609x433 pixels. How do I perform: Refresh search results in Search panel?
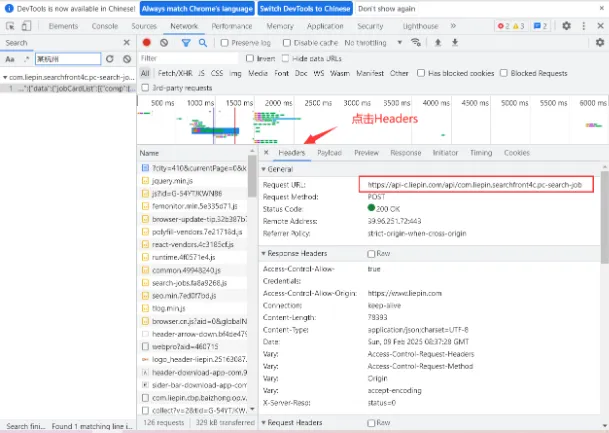click(x=110, y=59)
